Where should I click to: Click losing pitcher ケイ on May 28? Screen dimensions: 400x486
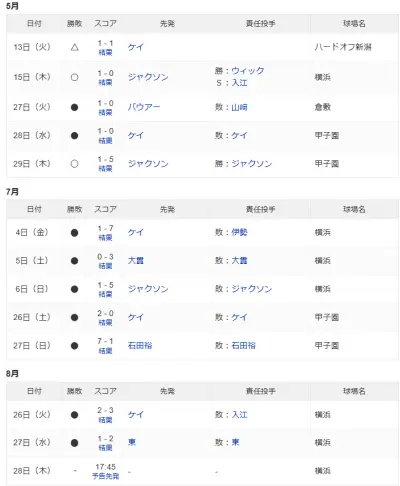(x=239, y=135)
